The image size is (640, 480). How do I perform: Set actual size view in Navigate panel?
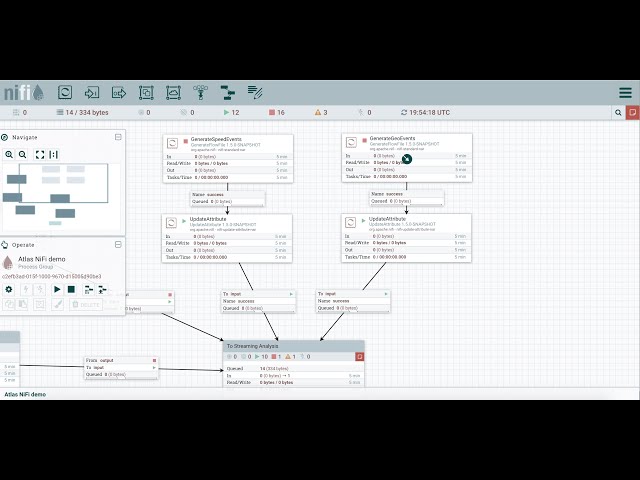point(53,155)
